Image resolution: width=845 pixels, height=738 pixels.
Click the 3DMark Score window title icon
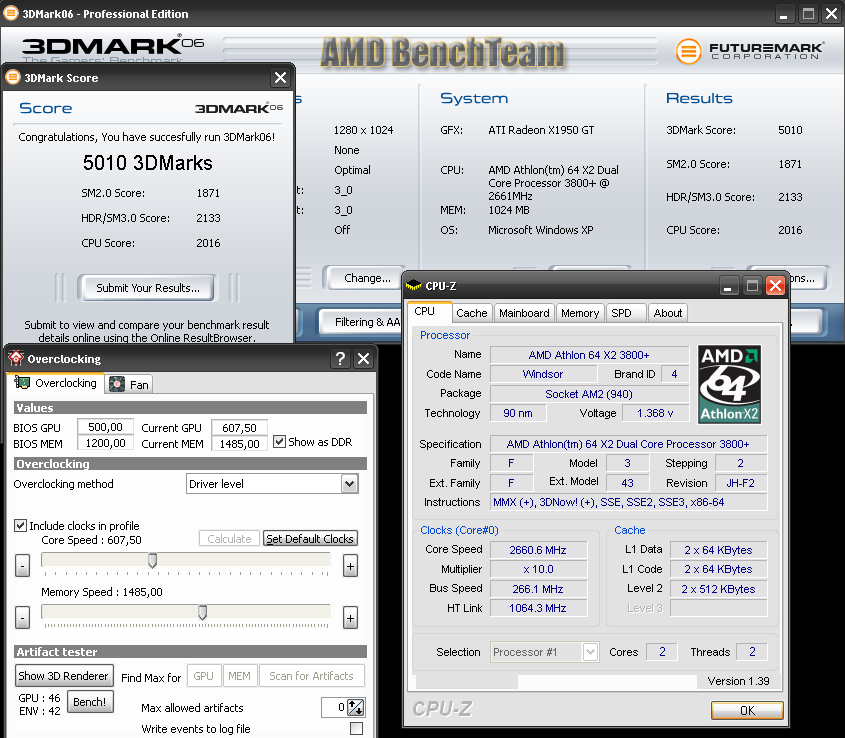click(13, 78)
